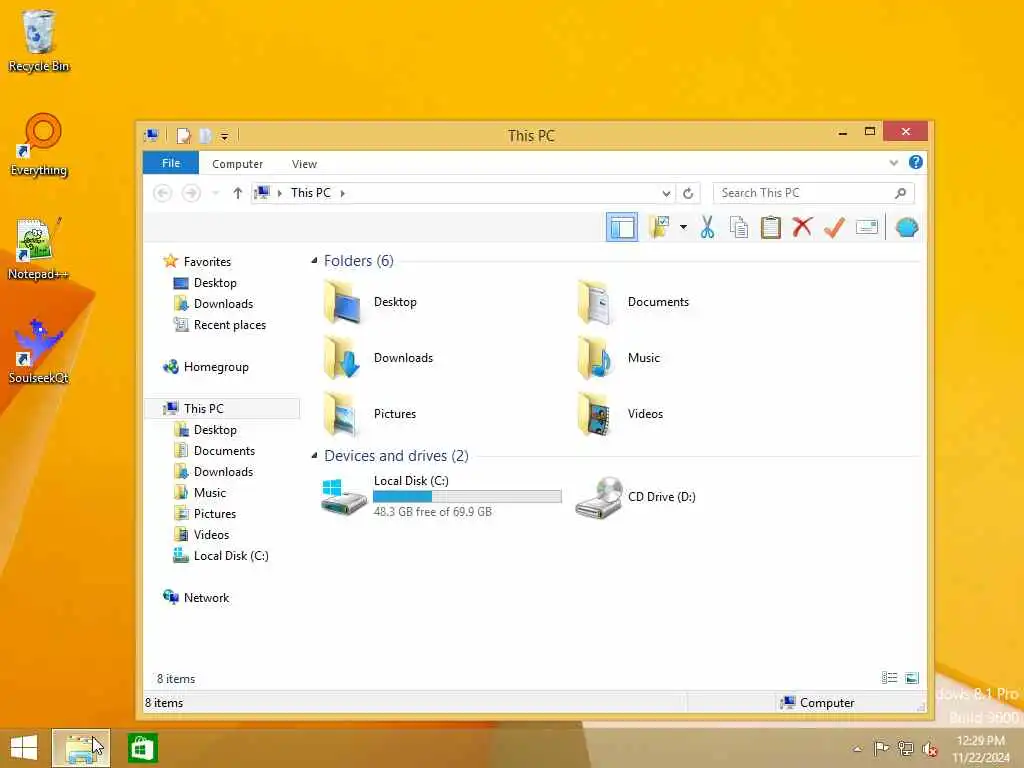The height and width of the screenshot is (768, 1024).
Task: Click the Windows Start button
Action: click(x=24, y=748)
